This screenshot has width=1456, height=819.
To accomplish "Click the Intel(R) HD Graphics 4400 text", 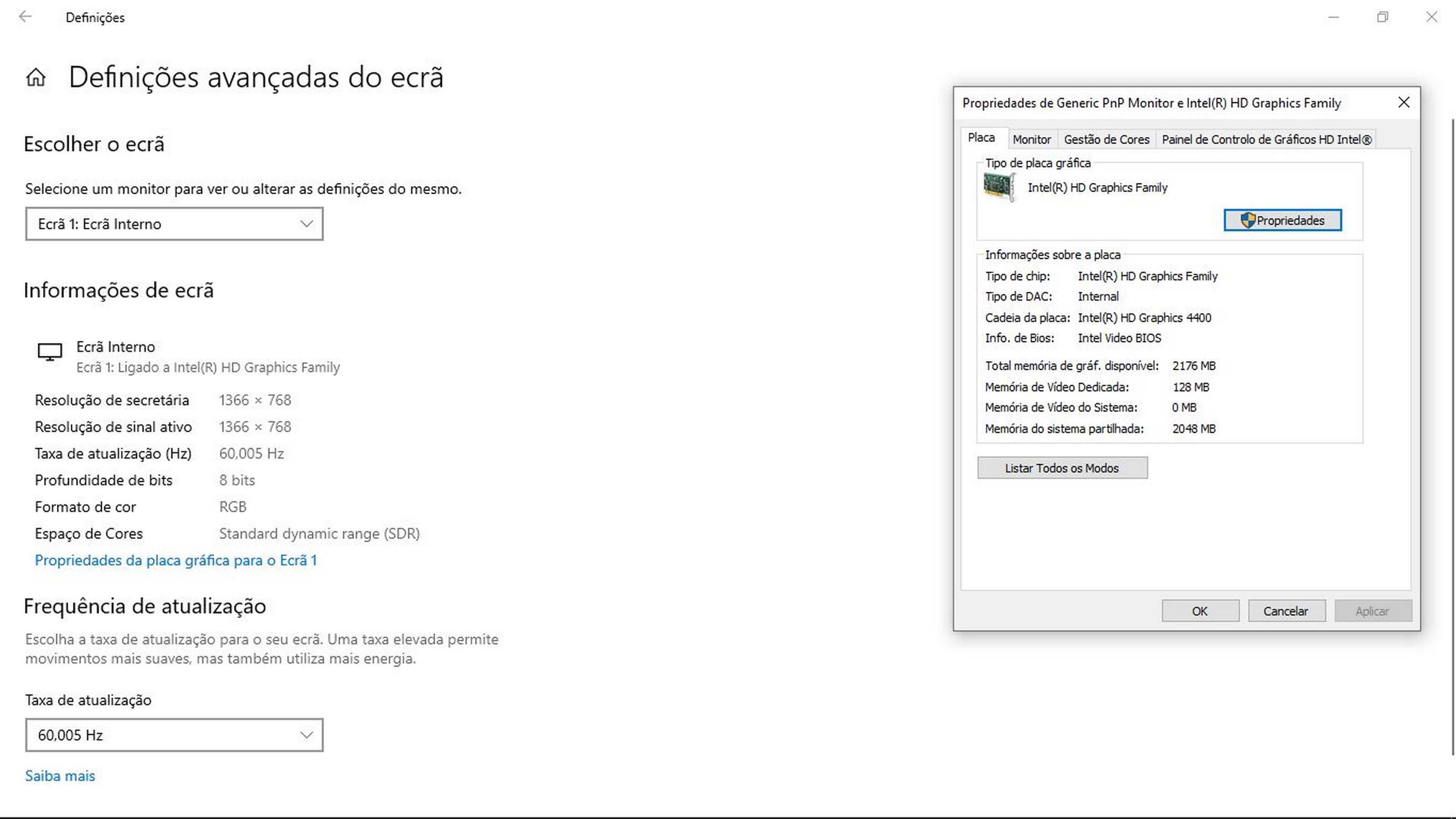I will pyautogui.click(x=1145, y=317).
